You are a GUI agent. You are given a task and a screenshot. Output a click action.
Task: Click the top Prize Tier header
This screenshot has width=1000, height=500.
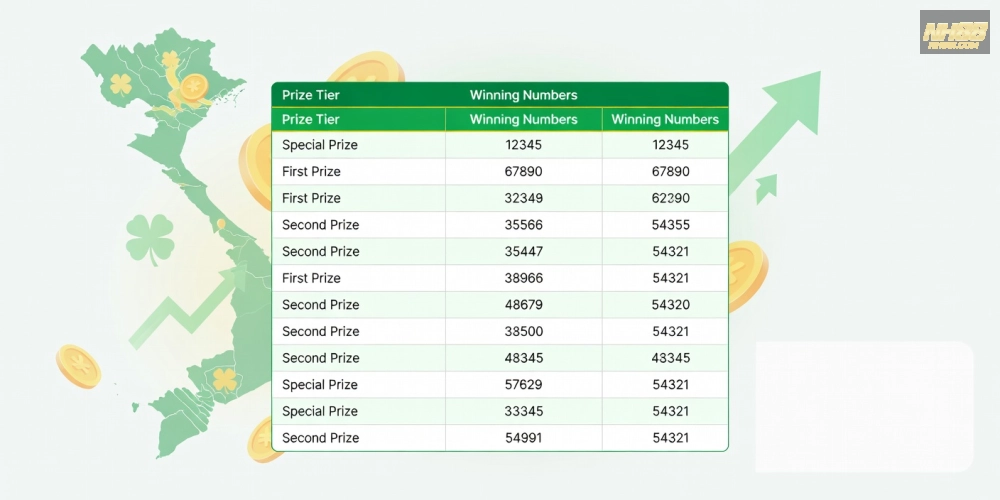click(x=311, y=95)
